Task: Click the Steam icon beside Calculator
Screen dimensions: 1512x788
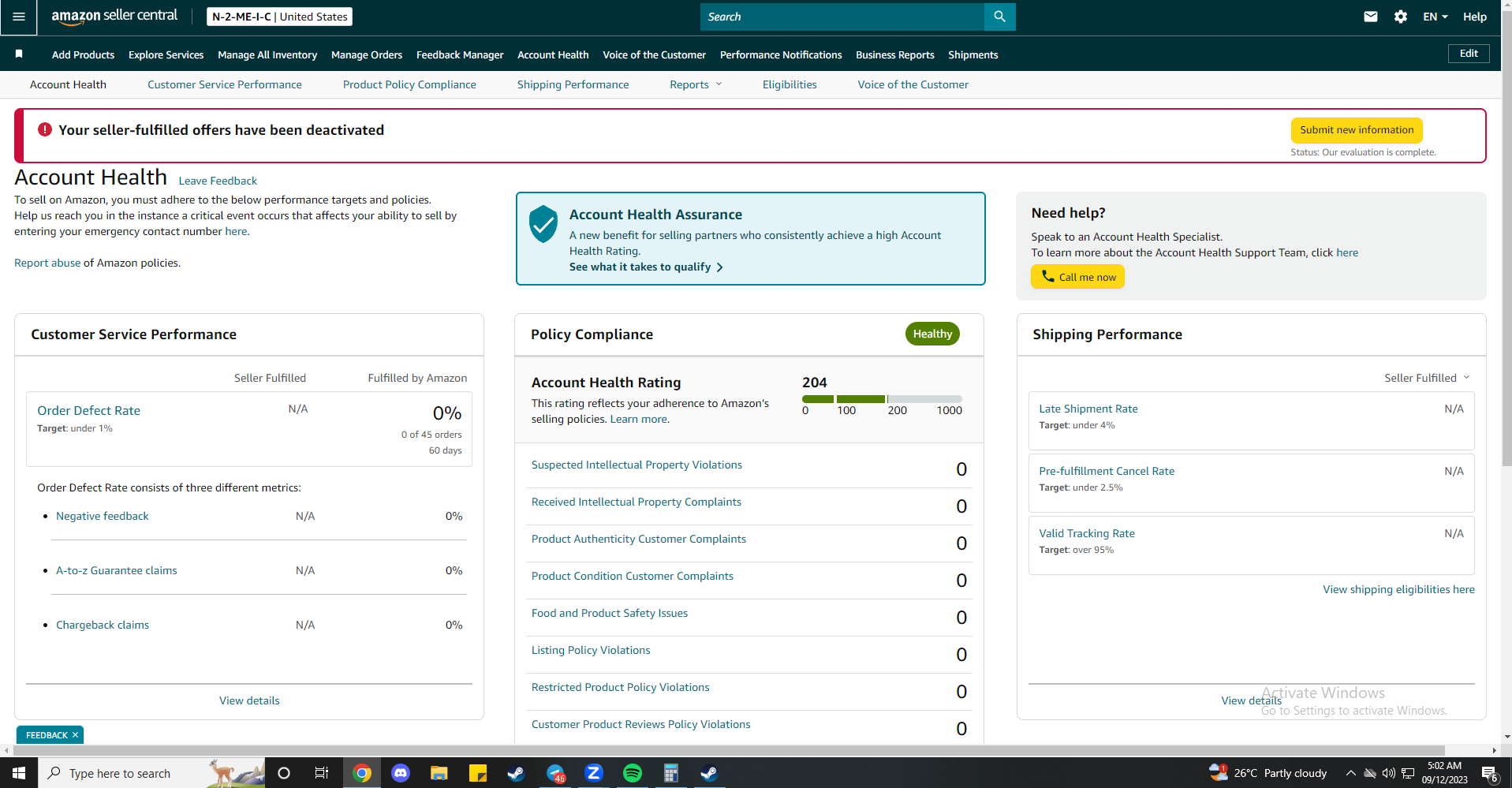Action: (x=709, y=773)
